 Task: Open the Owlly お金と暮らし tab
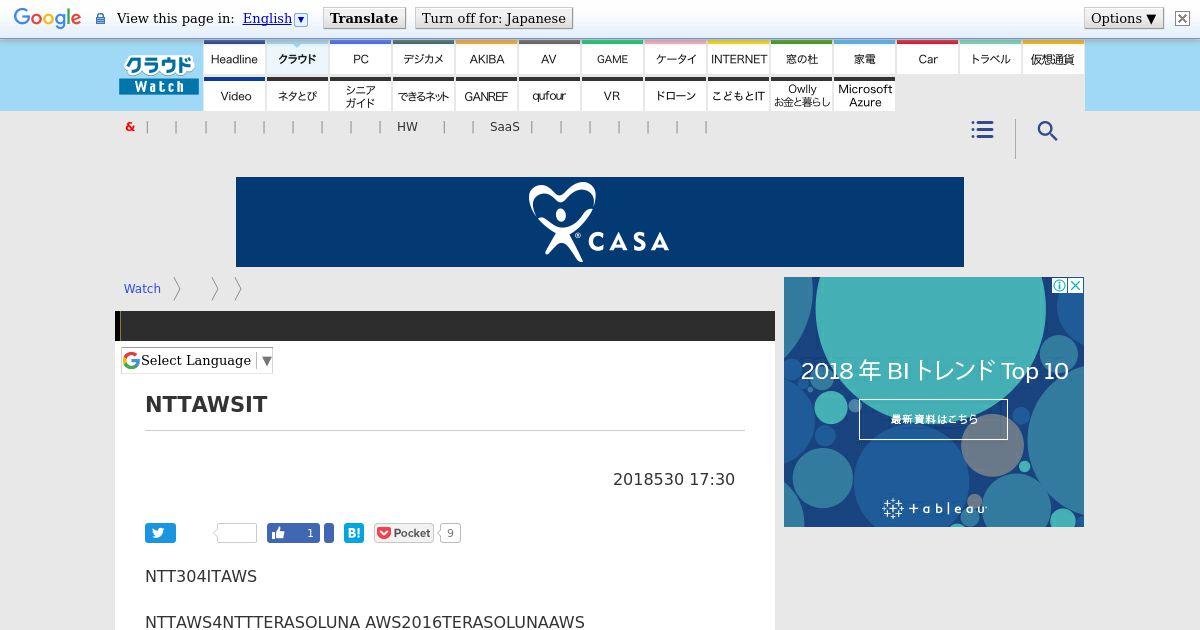pos(801,95)
